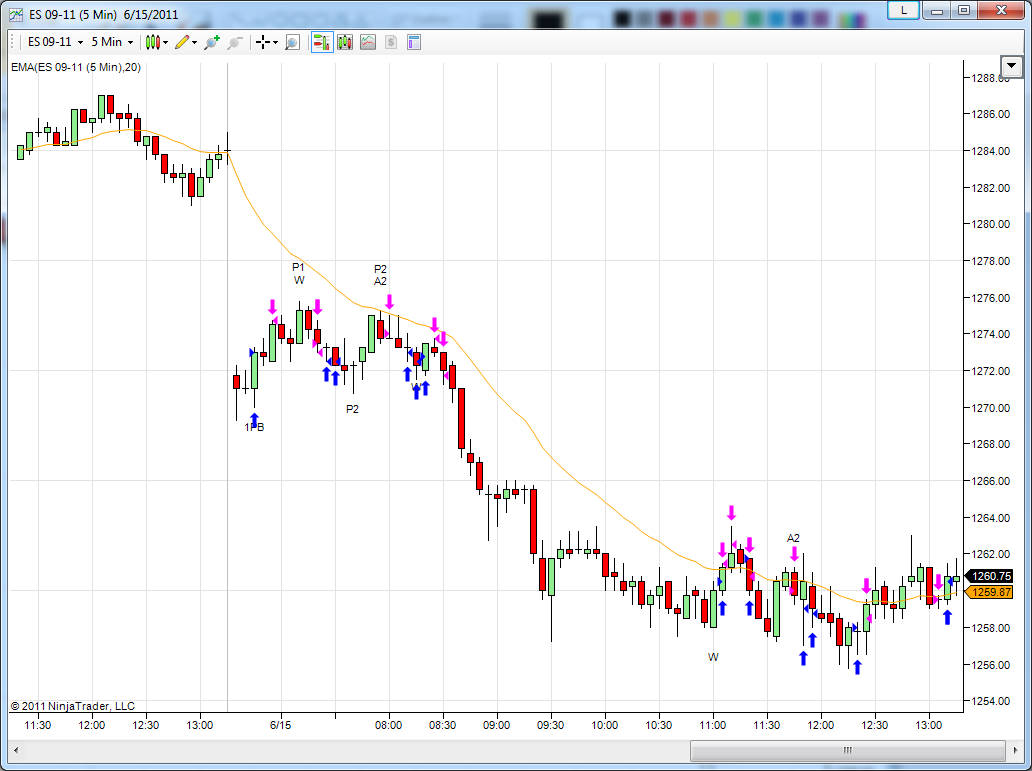Open the purple Properties sheet icon
The height and width of the screenshot is (771, 1032).
414,43
